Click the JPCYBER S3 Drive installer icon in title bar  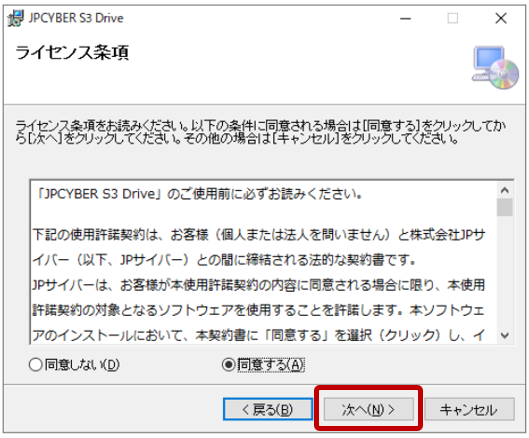coord(16,18)
